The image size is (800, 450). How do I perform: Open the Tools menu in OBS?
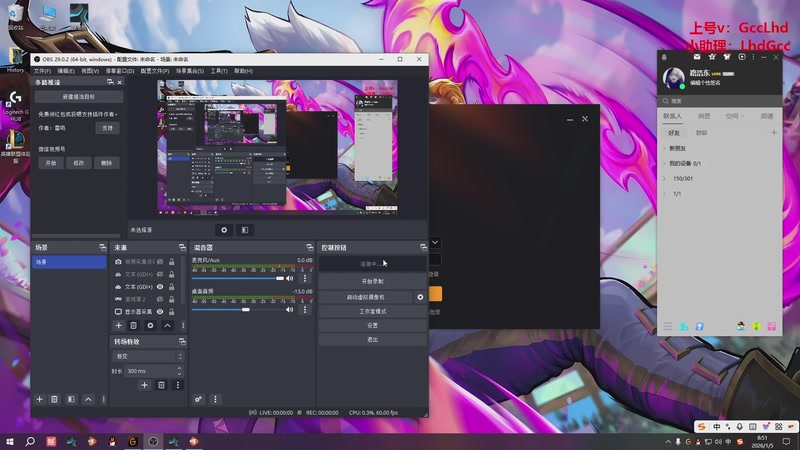[x=219, y=71]
